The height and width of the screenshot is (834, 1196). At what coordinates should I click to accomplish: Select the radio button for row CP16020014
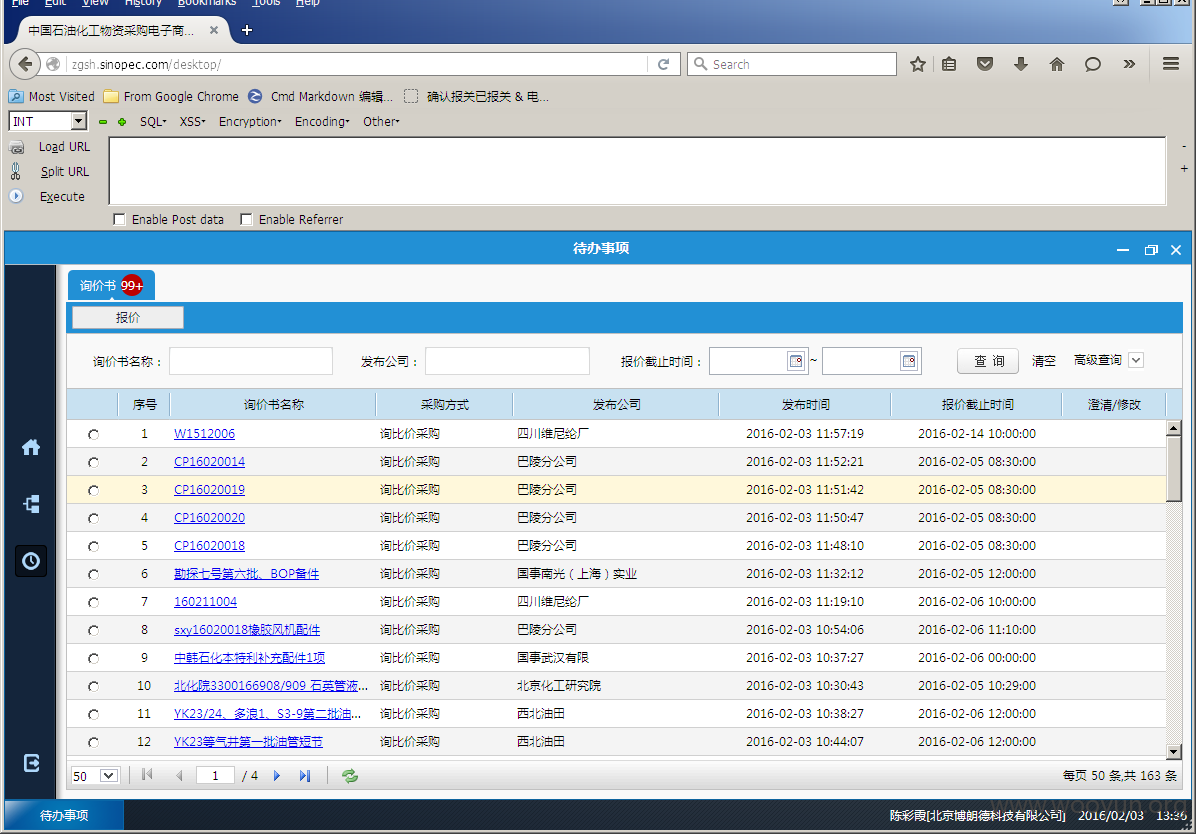tap(93, 462)
